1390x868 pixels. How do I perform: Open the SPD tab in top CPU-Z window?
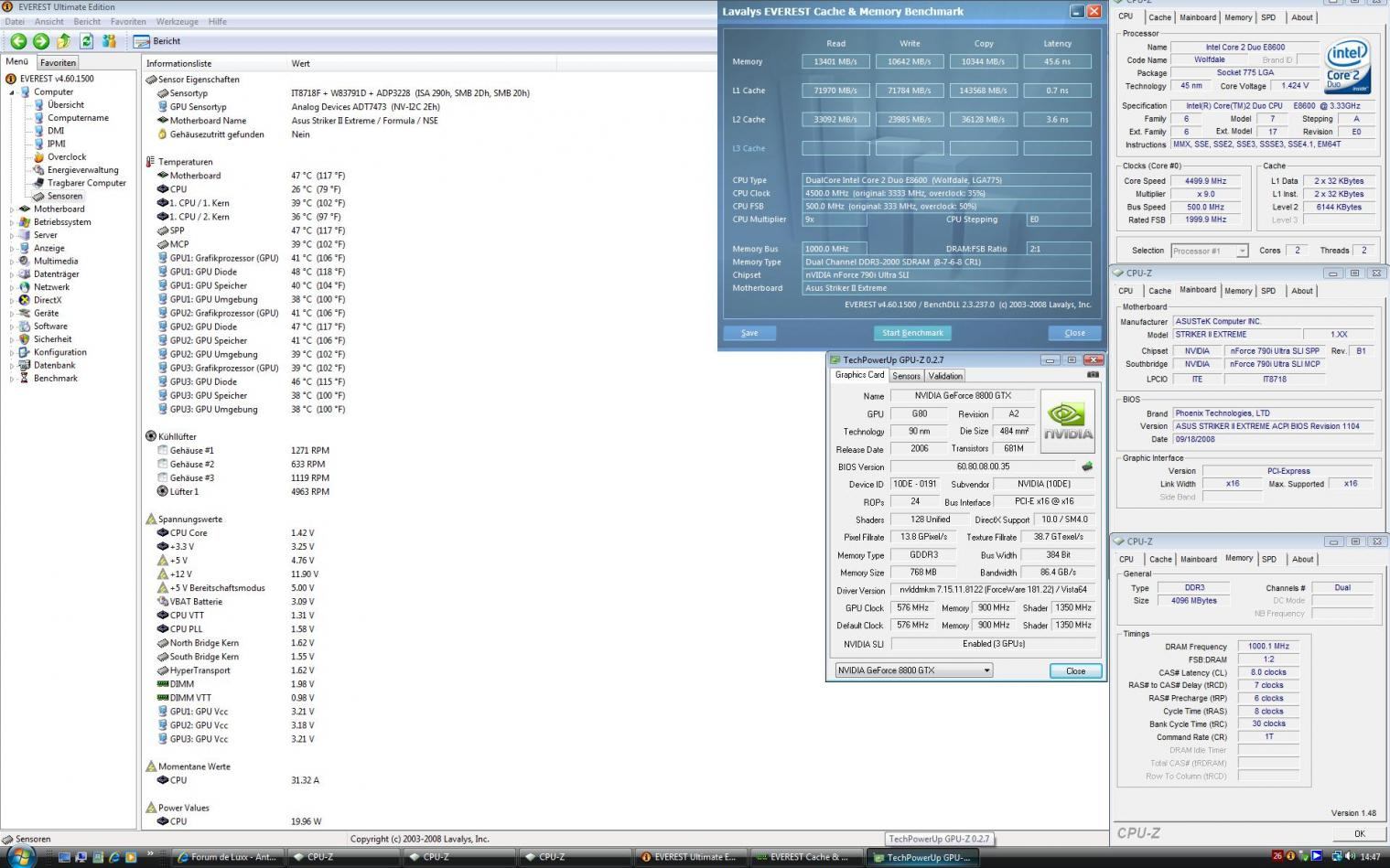[1267, 17]
